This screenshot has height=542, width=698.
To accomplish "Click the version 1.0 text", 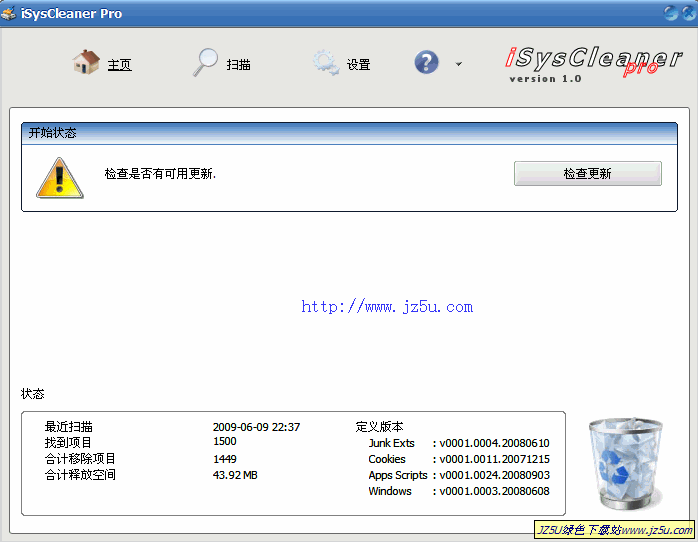I will pyautogui.click(x=545, y=79).
